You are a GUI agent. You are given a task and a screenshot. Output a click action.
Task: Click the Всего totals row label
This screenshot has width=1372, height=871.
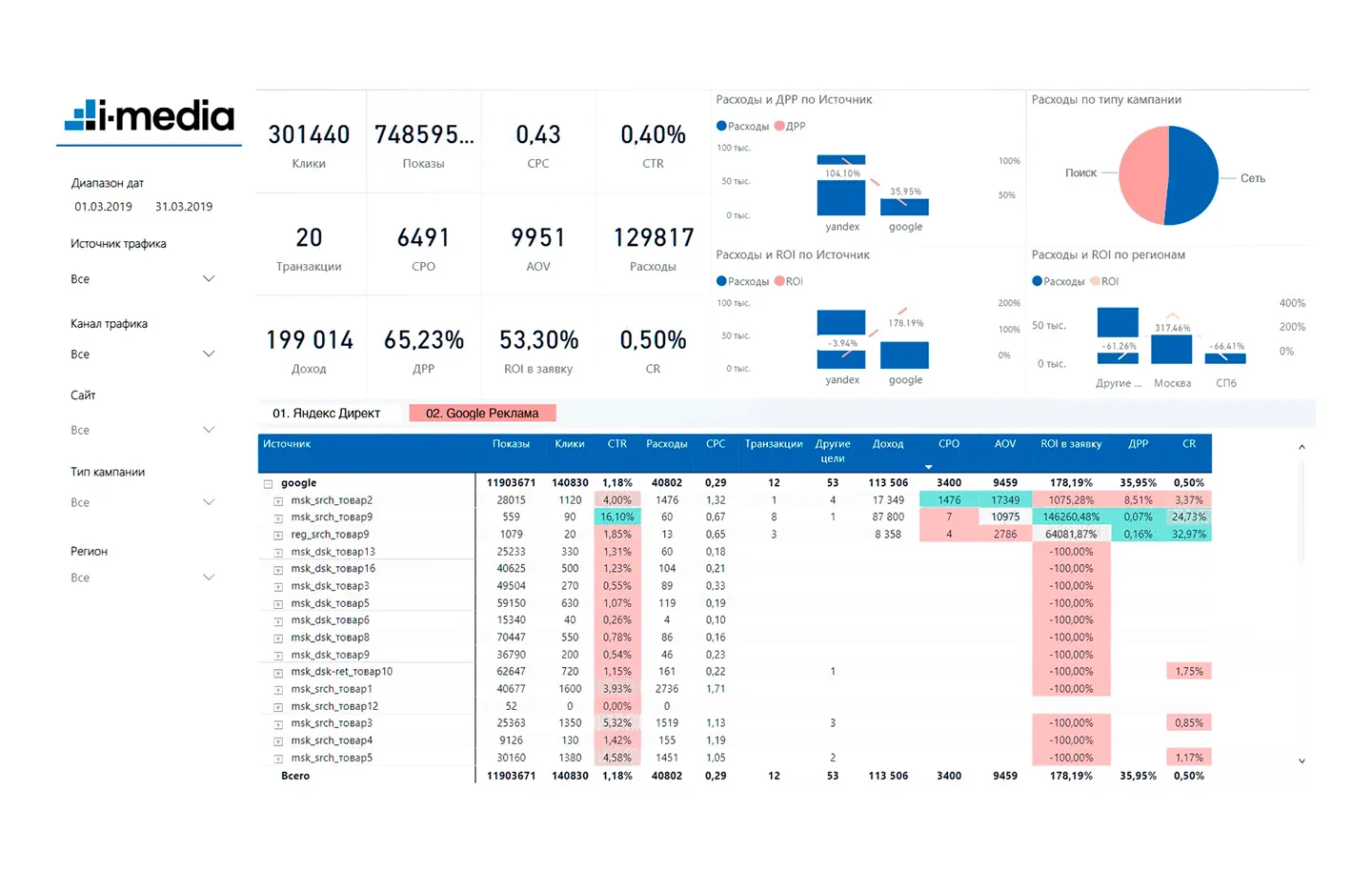pyautogui.click(x=295, y=776)
